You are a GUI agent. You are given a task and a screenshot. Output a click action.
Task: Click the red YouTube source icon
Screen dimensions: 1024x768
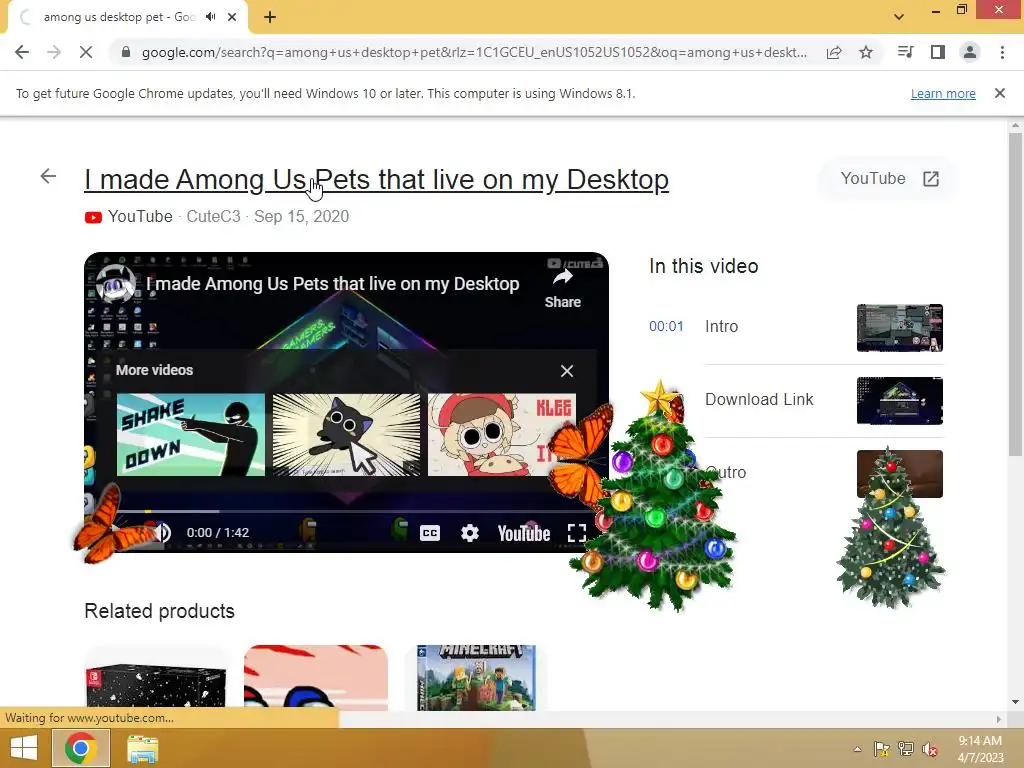(x=93, y=217)
